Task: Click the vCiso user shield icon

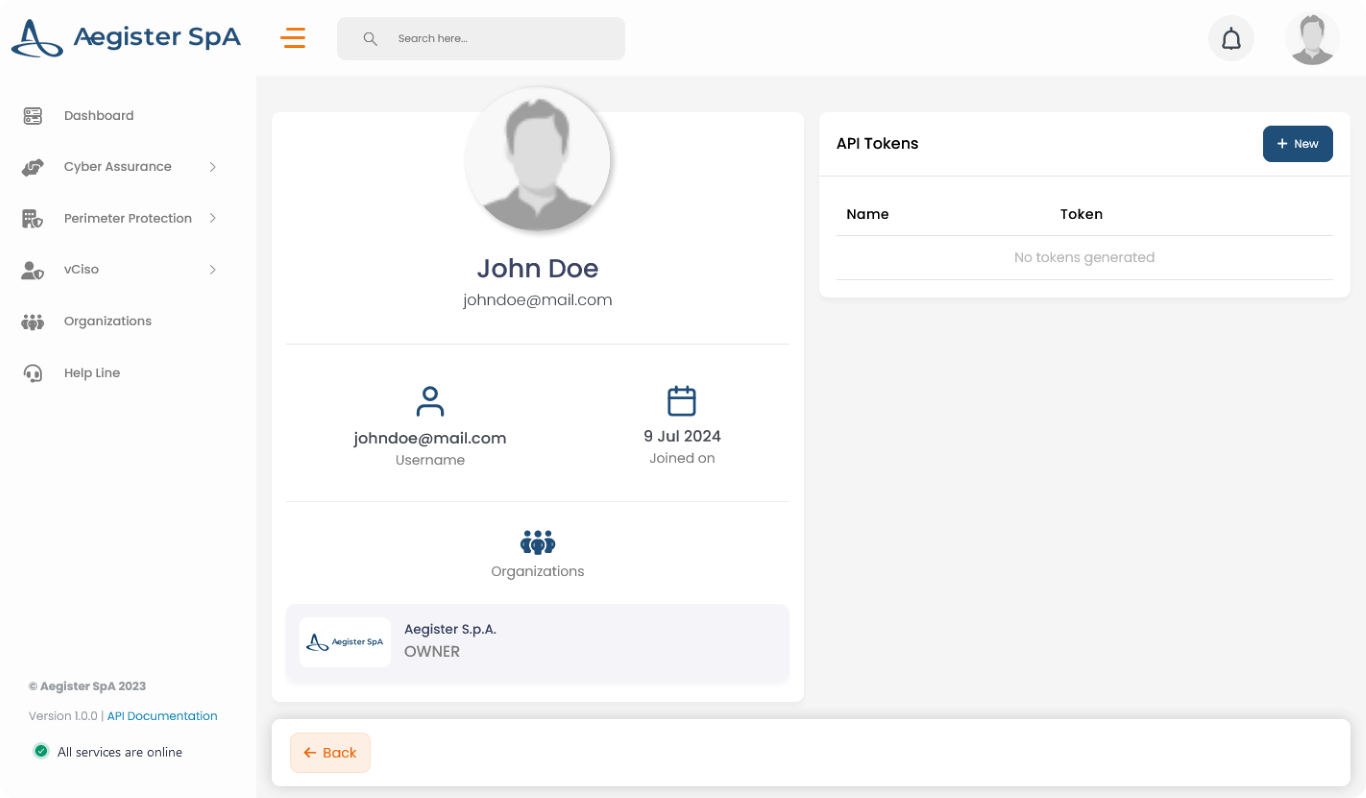Action: [x=33, y=270]
